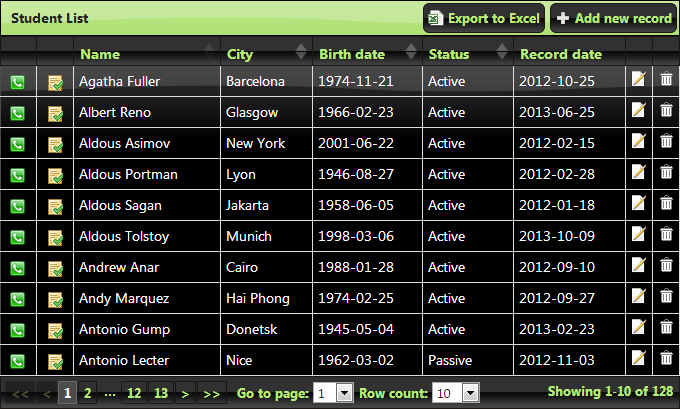The image size is (680, 409).
Task: Click the Jakarta city cell
Action: pos(267,205)
